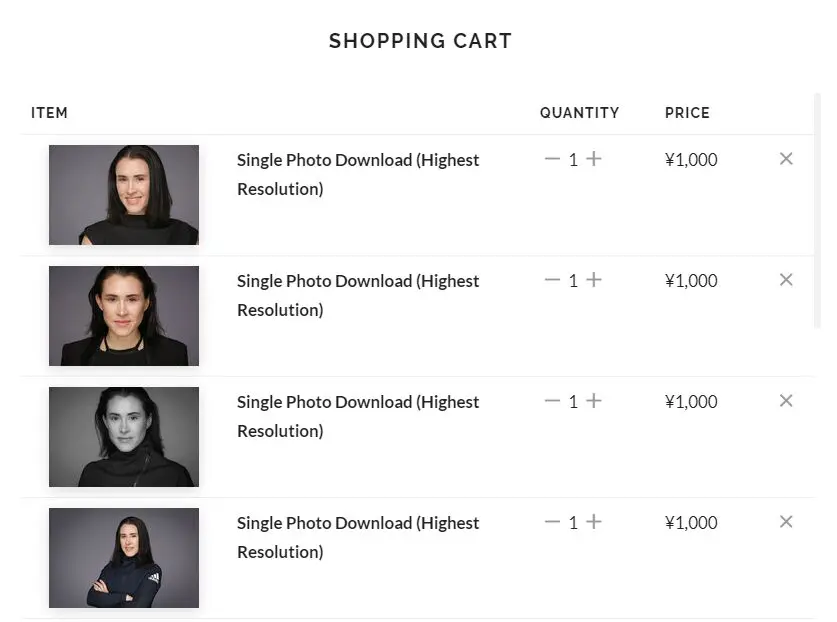Open the first photo thumbnail
Screen dimensions: 837x622
point(123,194)
